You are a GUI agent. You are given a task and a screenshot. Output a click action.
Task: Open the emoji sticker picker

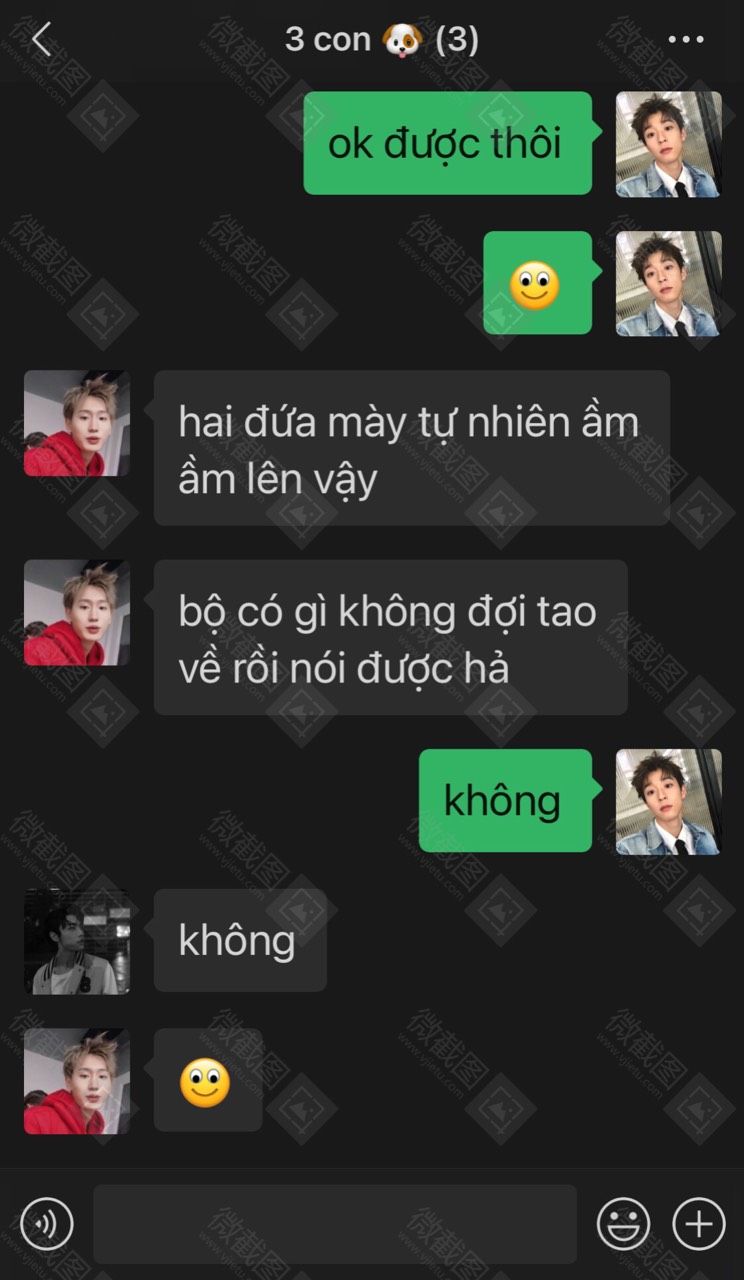[x=623, y=1223]
